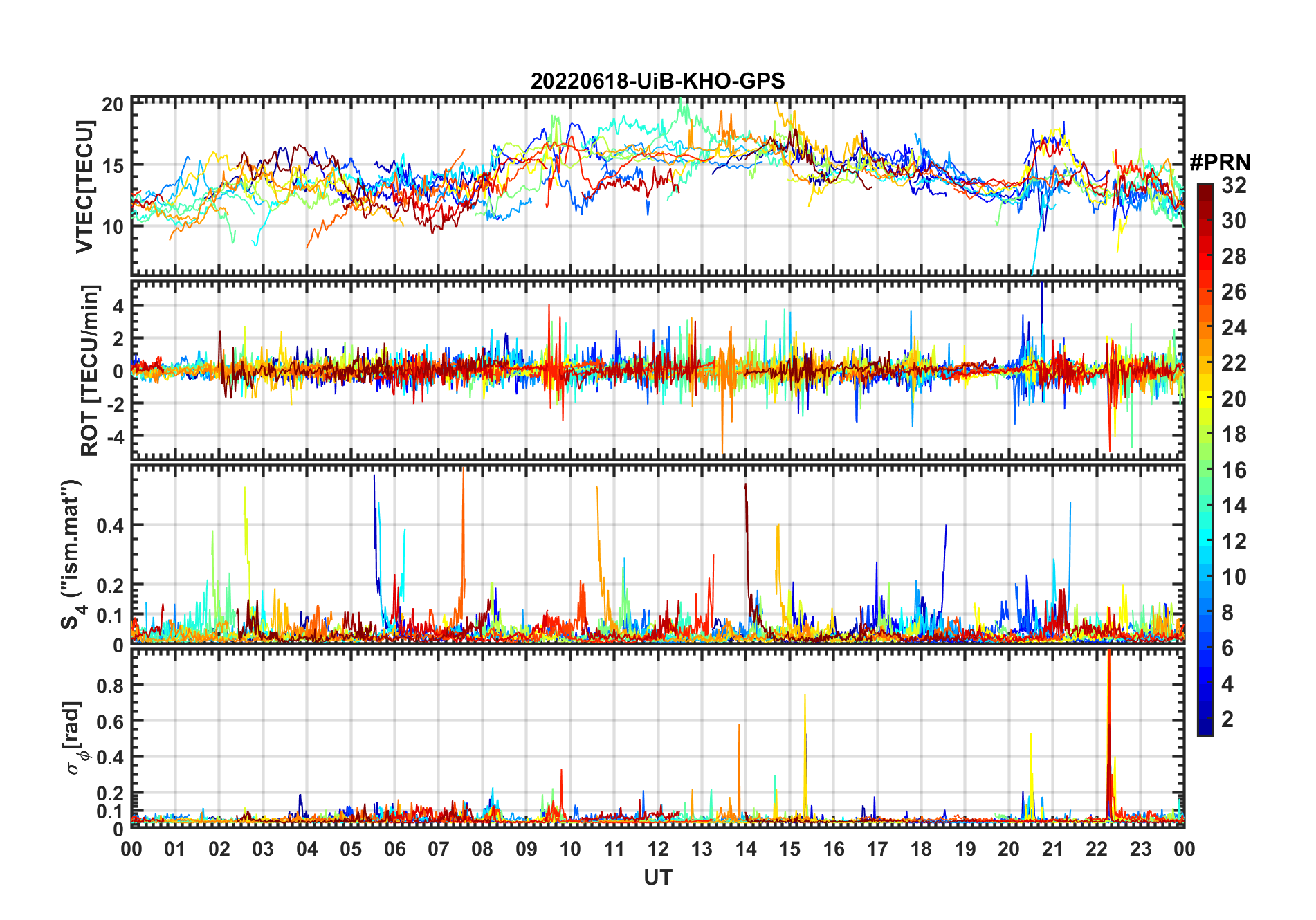Screen dimensions: 1316x920
Task: Select the VTEC[TECU] y-axis label
Action: (84, 187)
